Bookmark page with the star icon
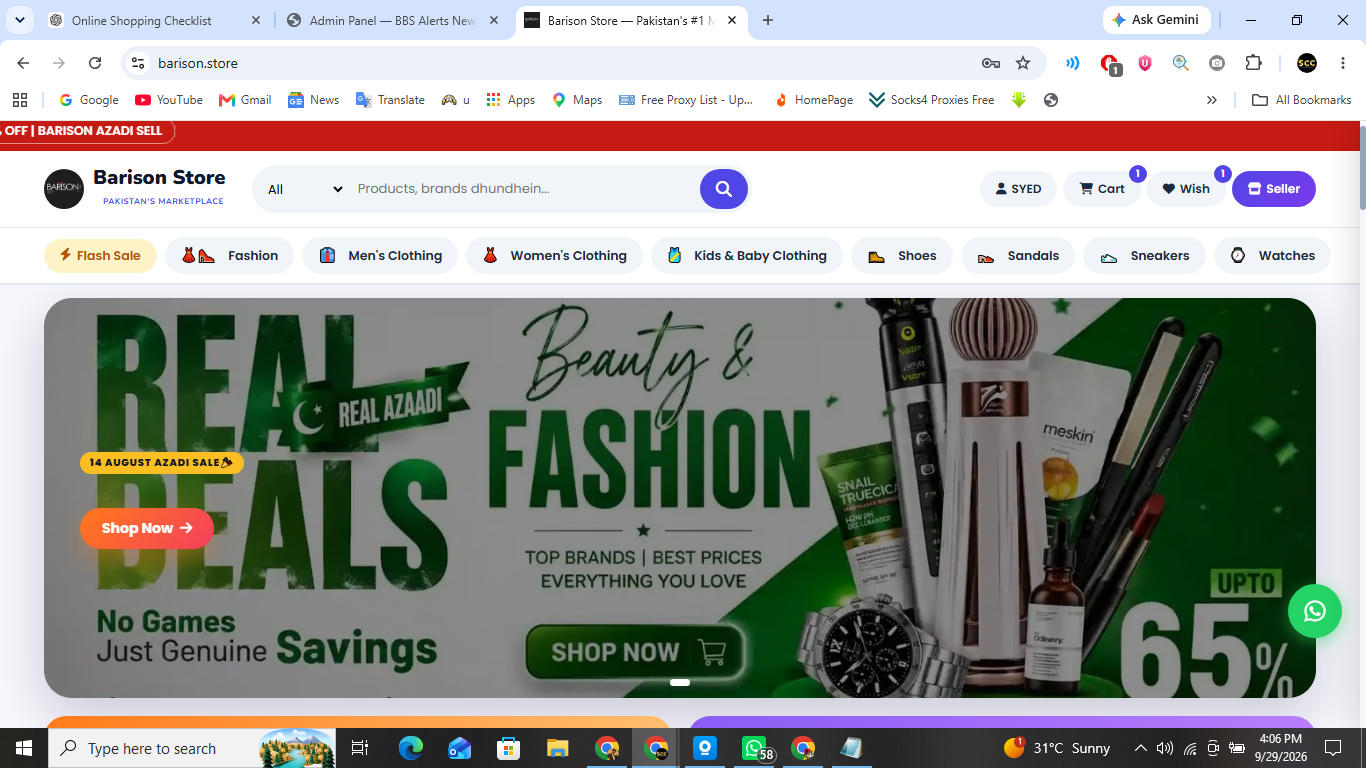This screenshot has width=1366, height=768. (1023, 63)
